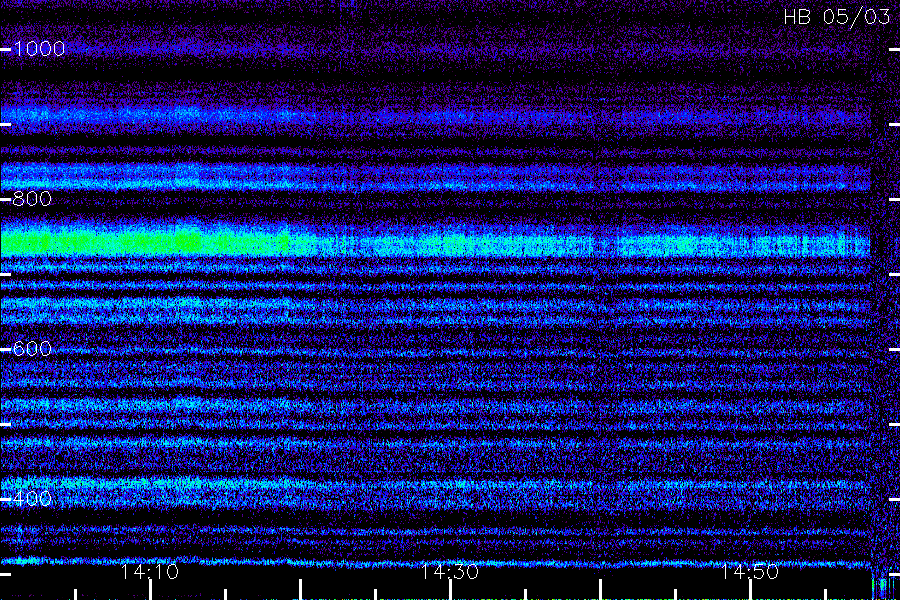
Task: Click the 600 frequency axis label
Action: (x=32, y=349)
